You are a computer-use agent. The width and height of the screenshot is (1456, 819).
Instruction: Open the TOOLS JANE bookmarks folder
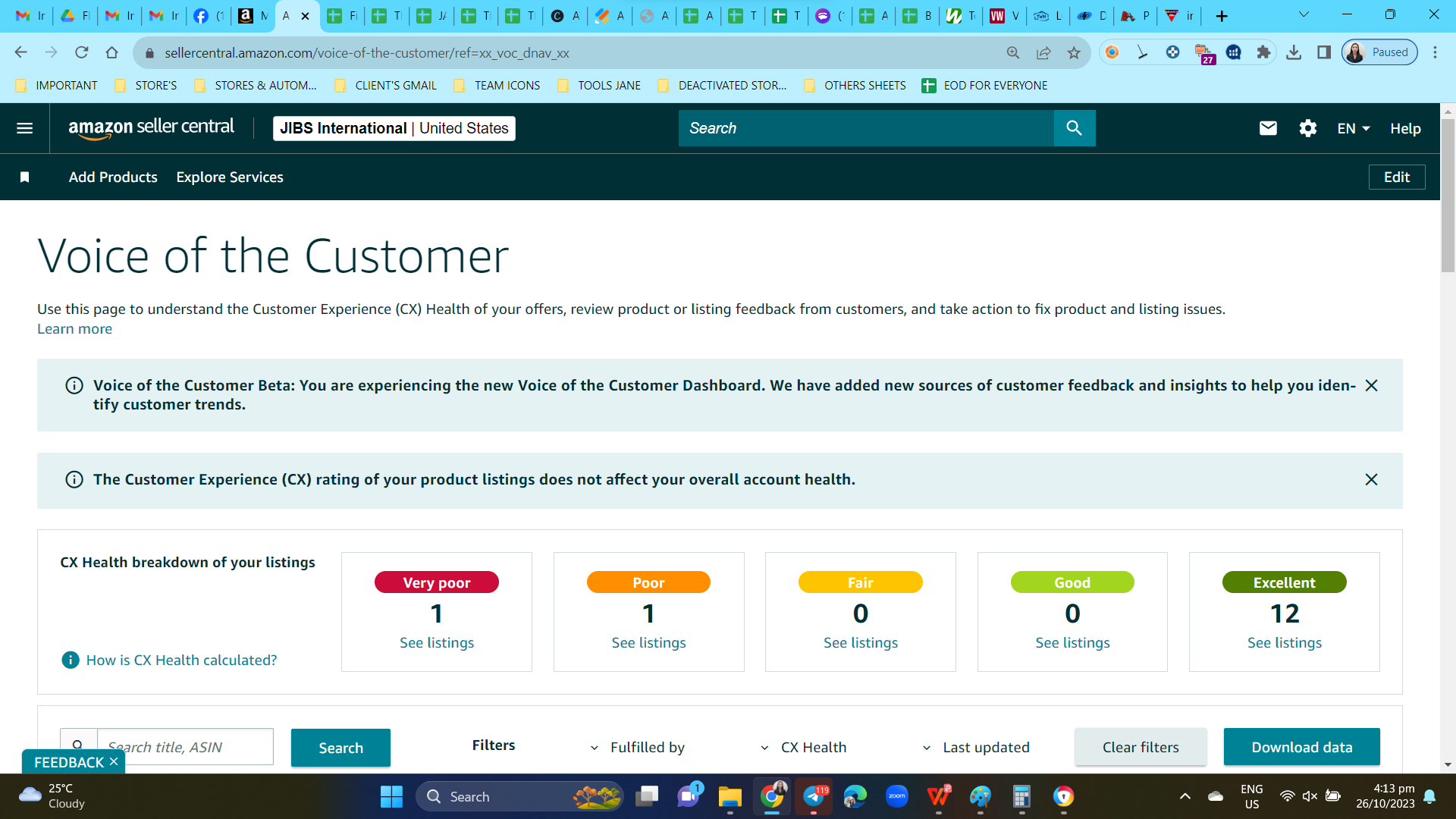coord(599,86)
